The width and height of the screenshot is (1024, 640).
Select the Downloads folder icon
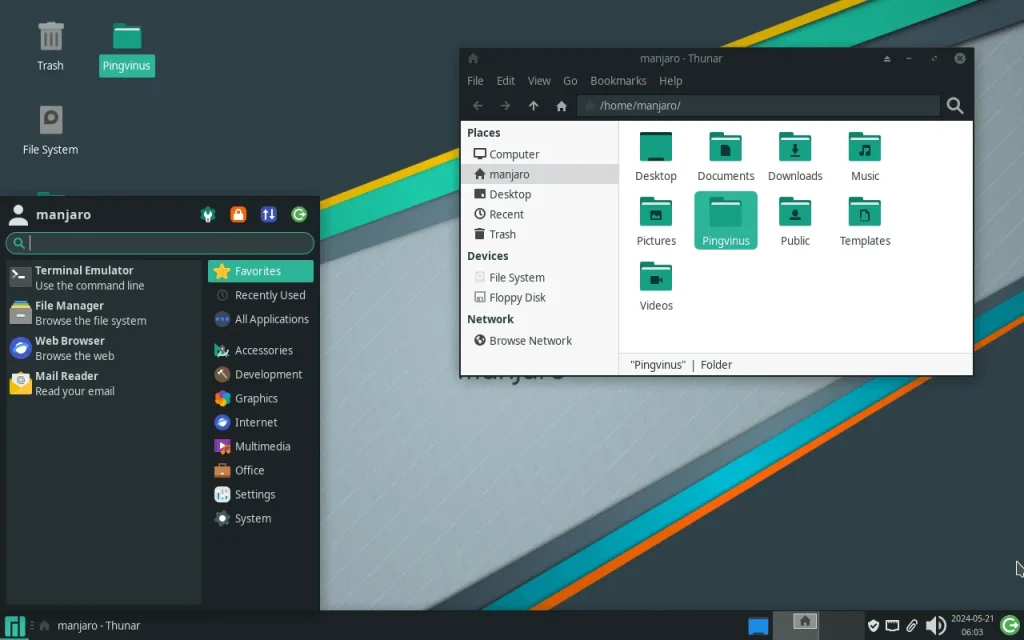click(x=795, y=157)
